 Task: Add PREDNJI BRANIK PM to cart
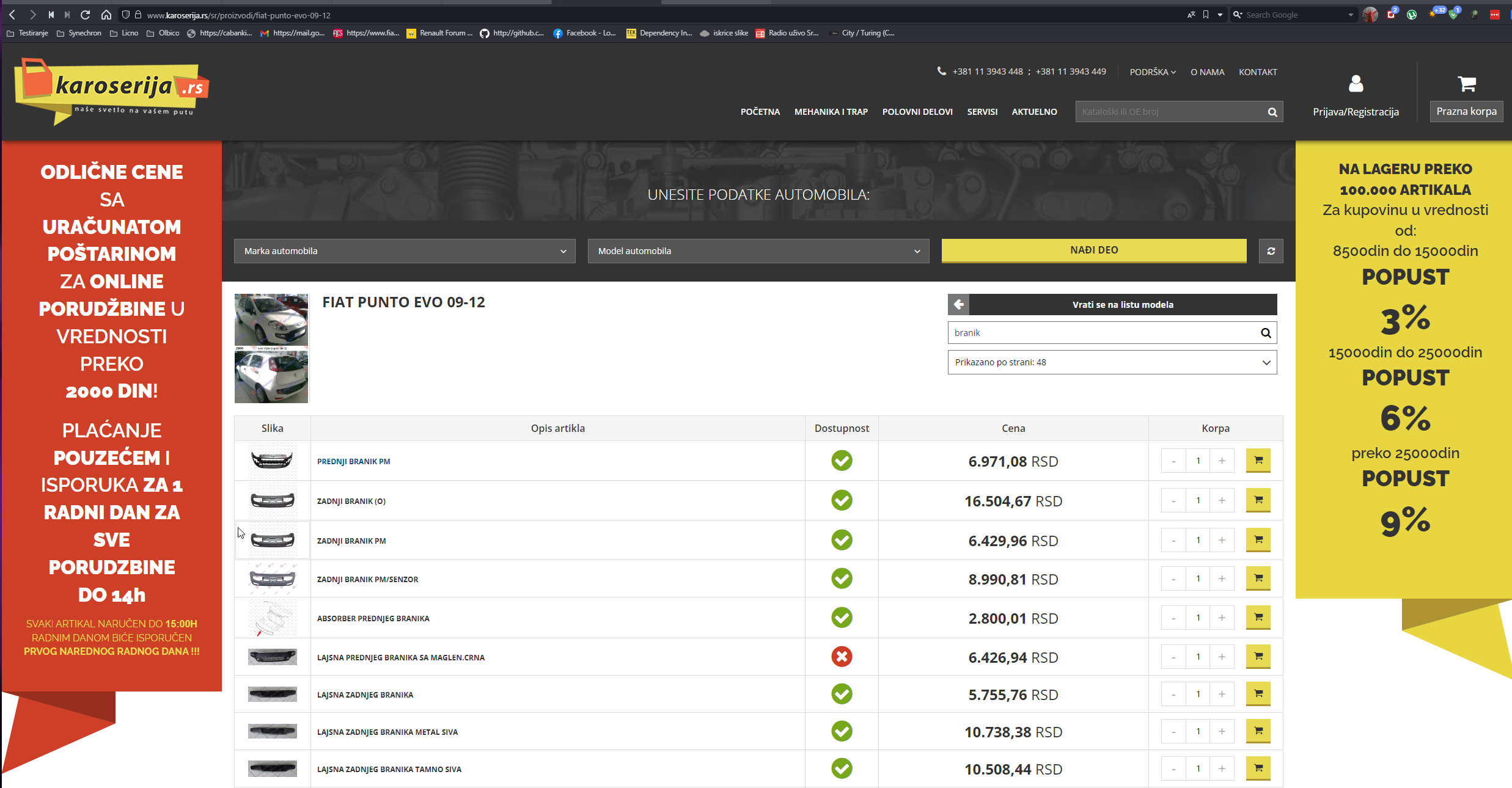1258,461
